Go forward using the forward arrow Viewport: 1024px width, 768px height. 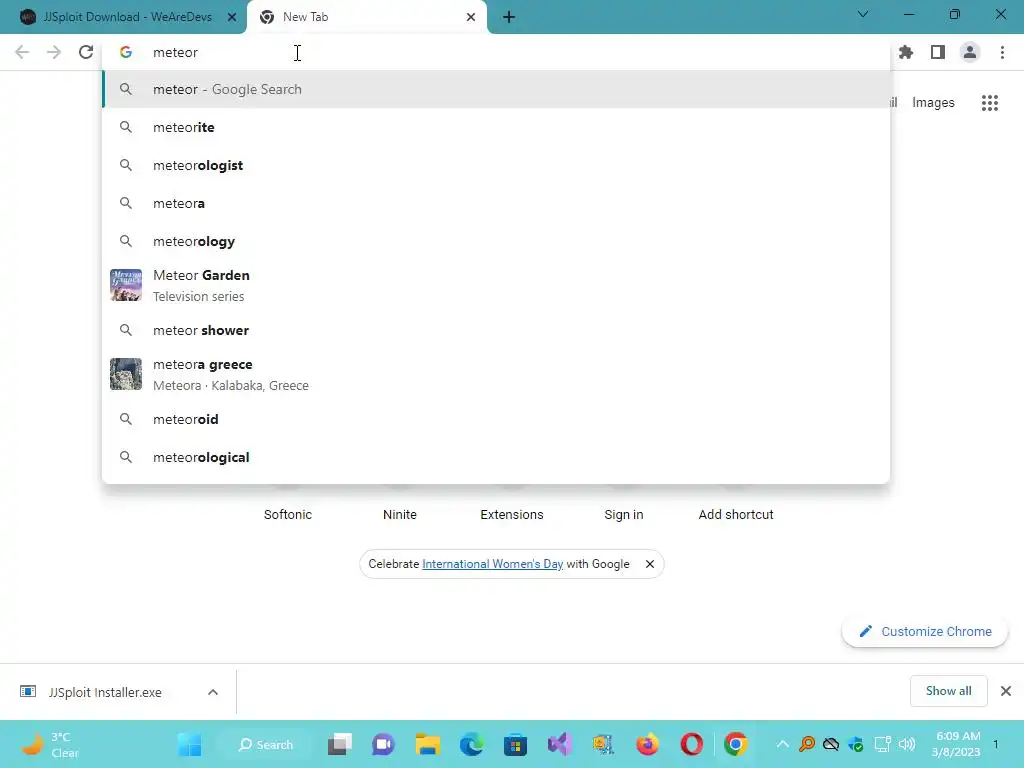tap(54, 52)
